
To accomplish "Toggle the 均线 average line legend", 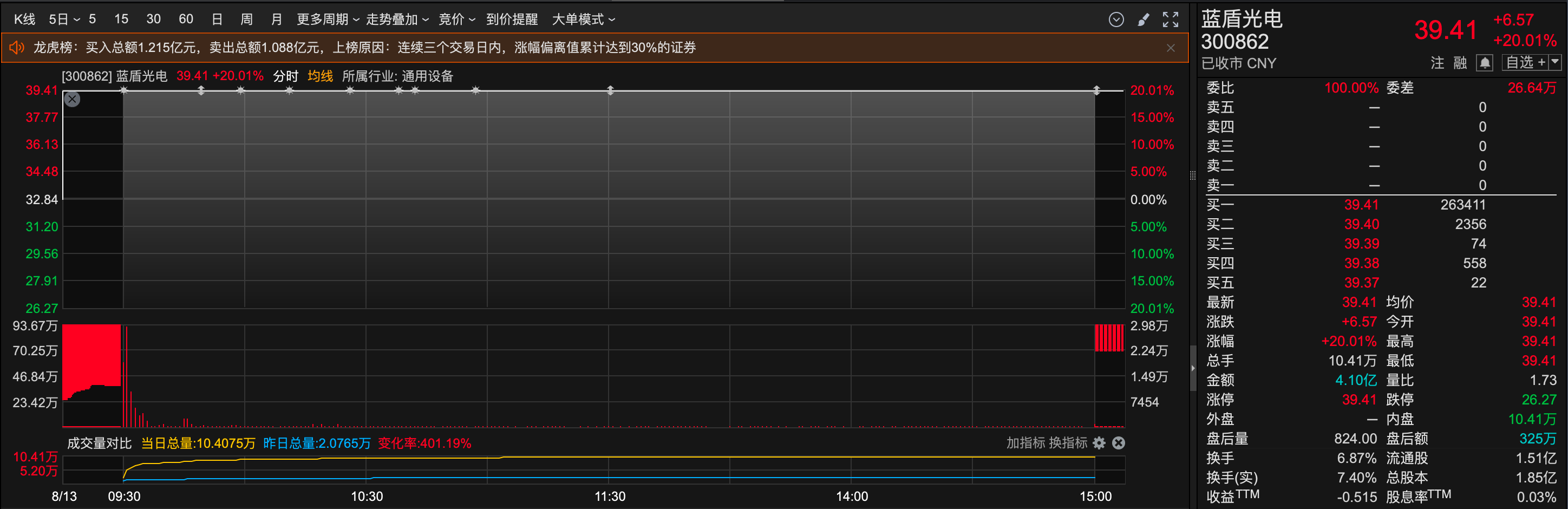I will click(320, 76).
